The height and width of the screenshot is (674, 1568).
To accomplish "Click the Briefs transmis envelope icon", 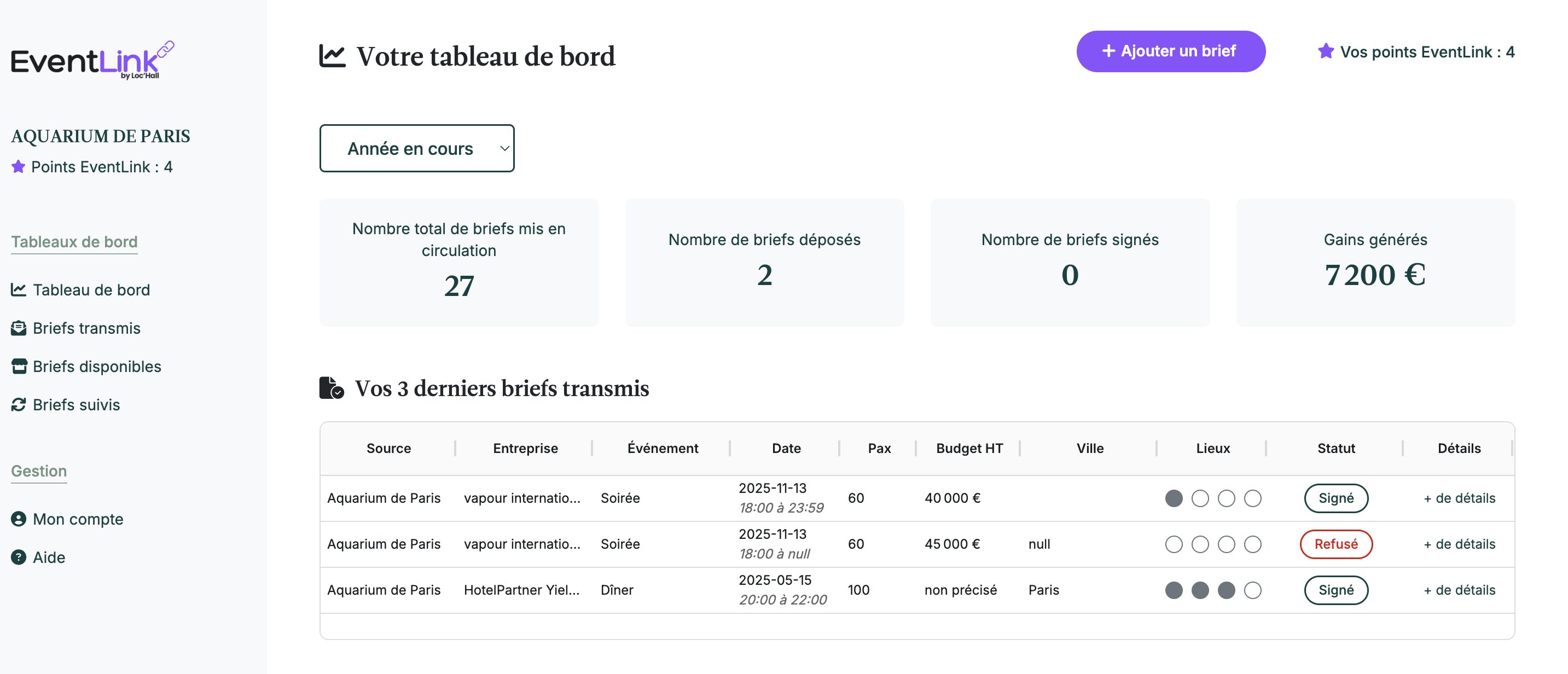I will coord(18,328).
